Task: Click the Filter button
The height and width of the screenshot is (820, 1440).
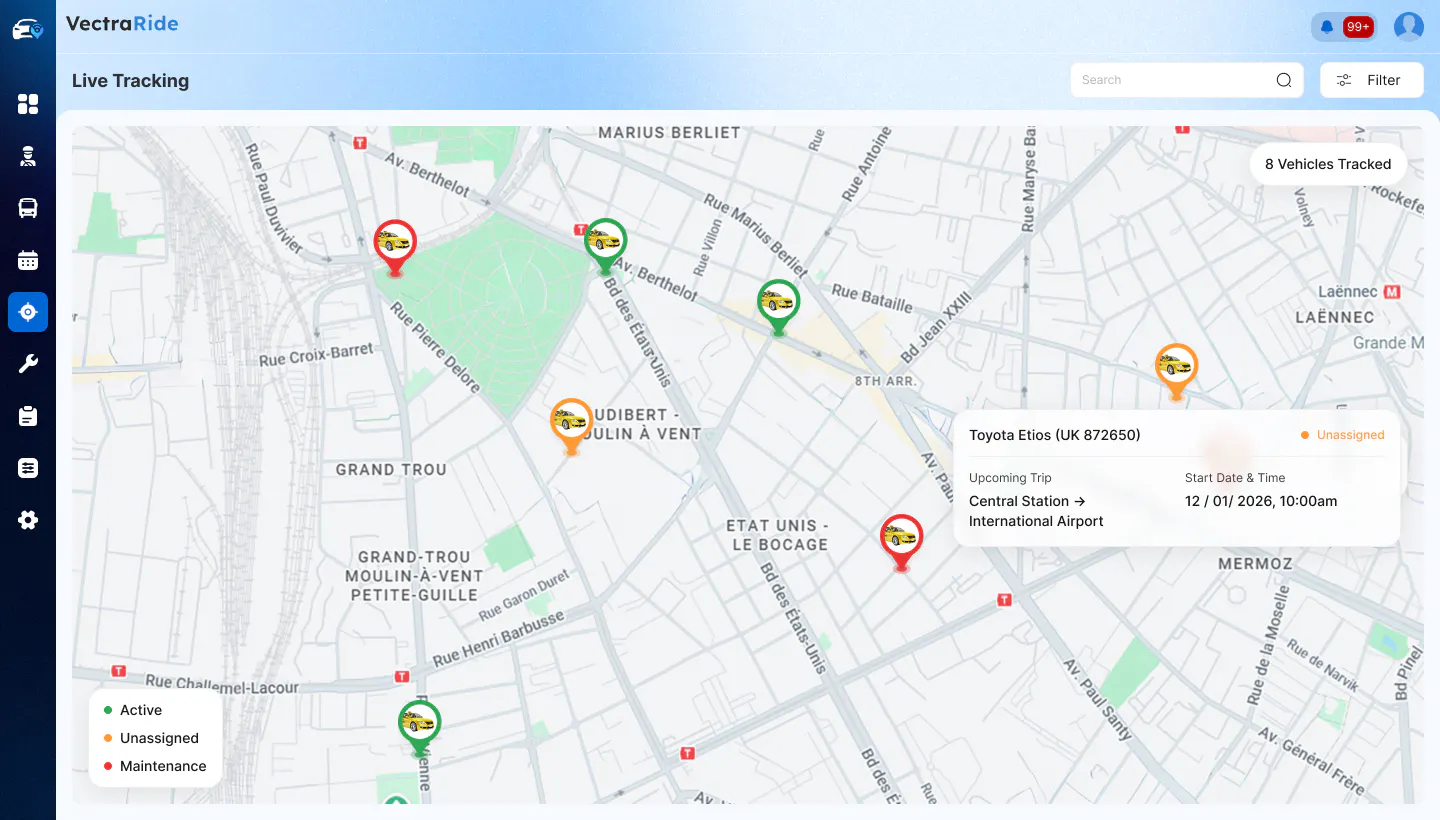Action: pos(1372,80)
